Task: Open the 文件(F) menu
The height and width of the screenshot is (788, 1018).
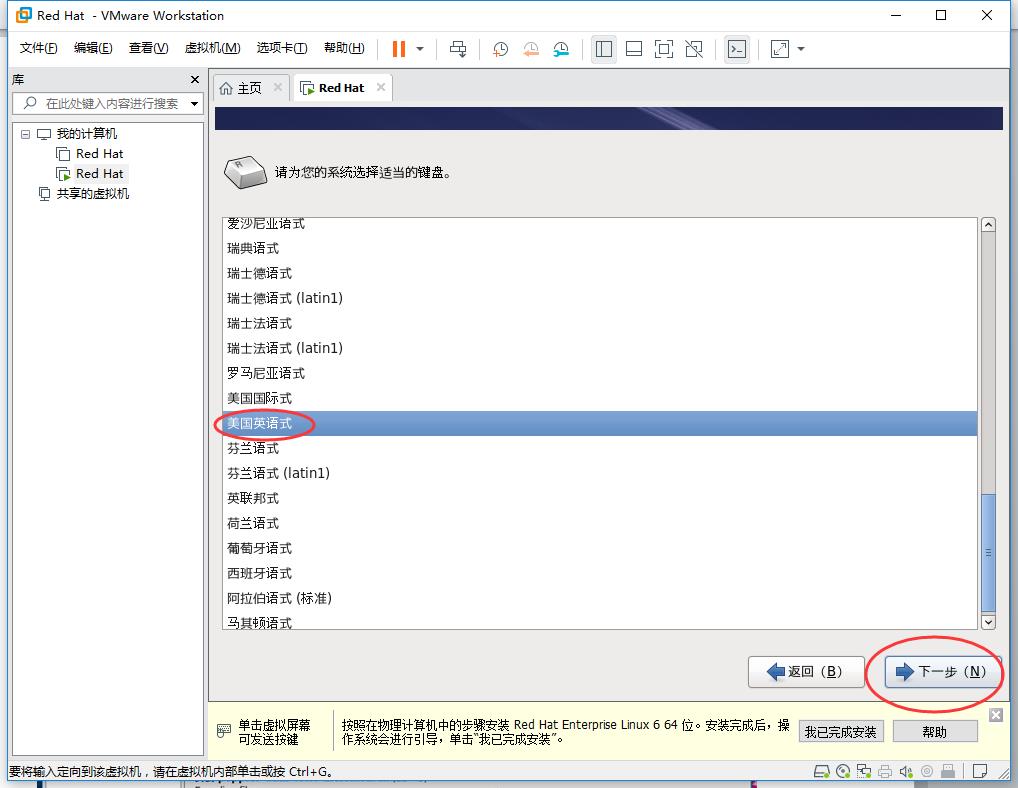Action: [38, 48]
